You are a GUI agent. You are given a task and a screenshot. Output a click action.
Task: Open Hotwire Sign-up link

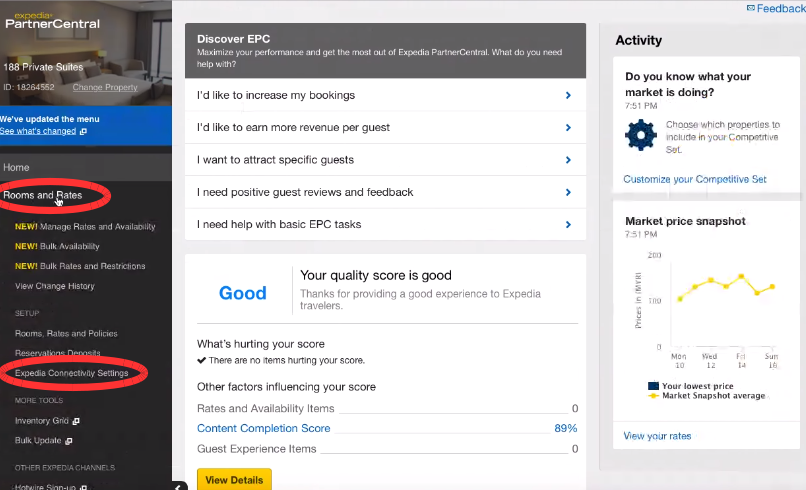pos(45,486)
